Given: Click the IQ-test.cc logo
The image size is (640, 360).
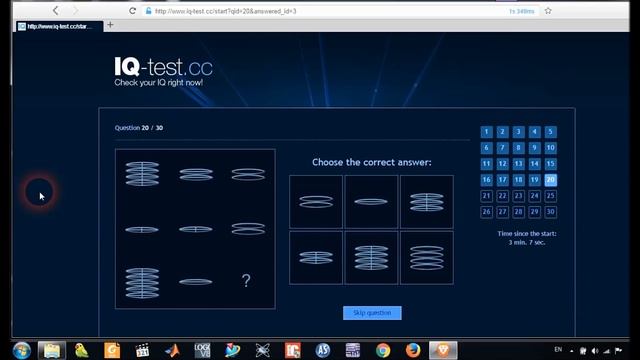Looking at the screenshot, I should point(163,72).
